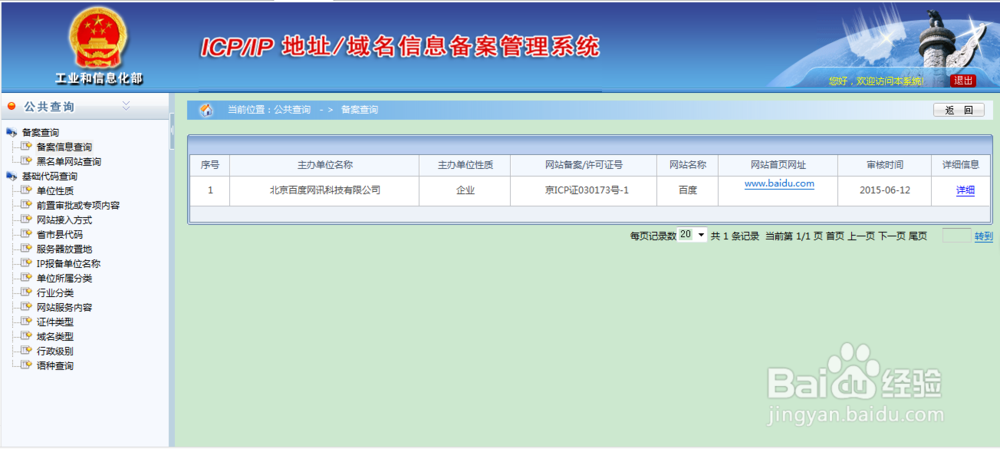Select 服务器放置地 tree item

click(x=64, y=249)
